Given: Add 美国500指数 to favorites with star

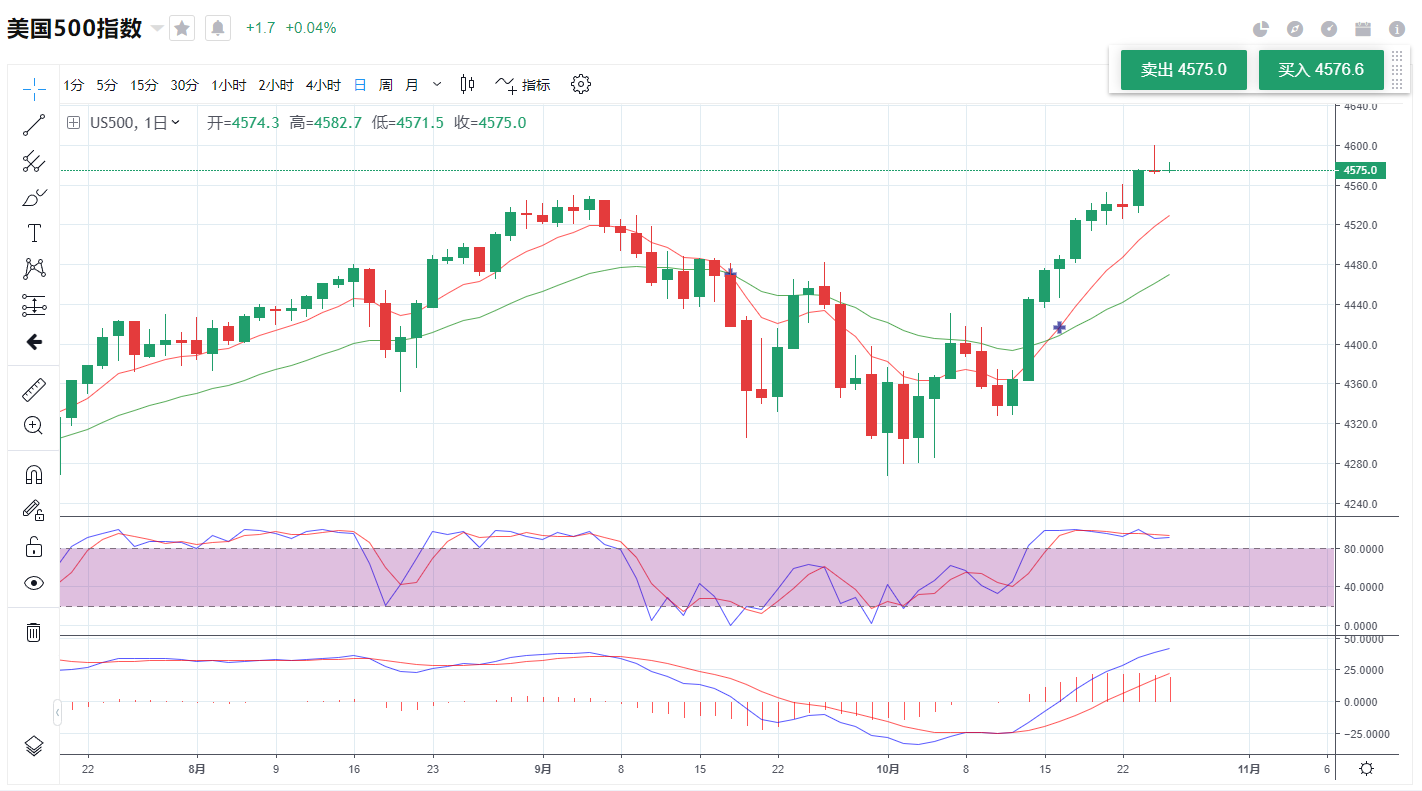Looking at the screenshot, I should click(x=182, y=28).
